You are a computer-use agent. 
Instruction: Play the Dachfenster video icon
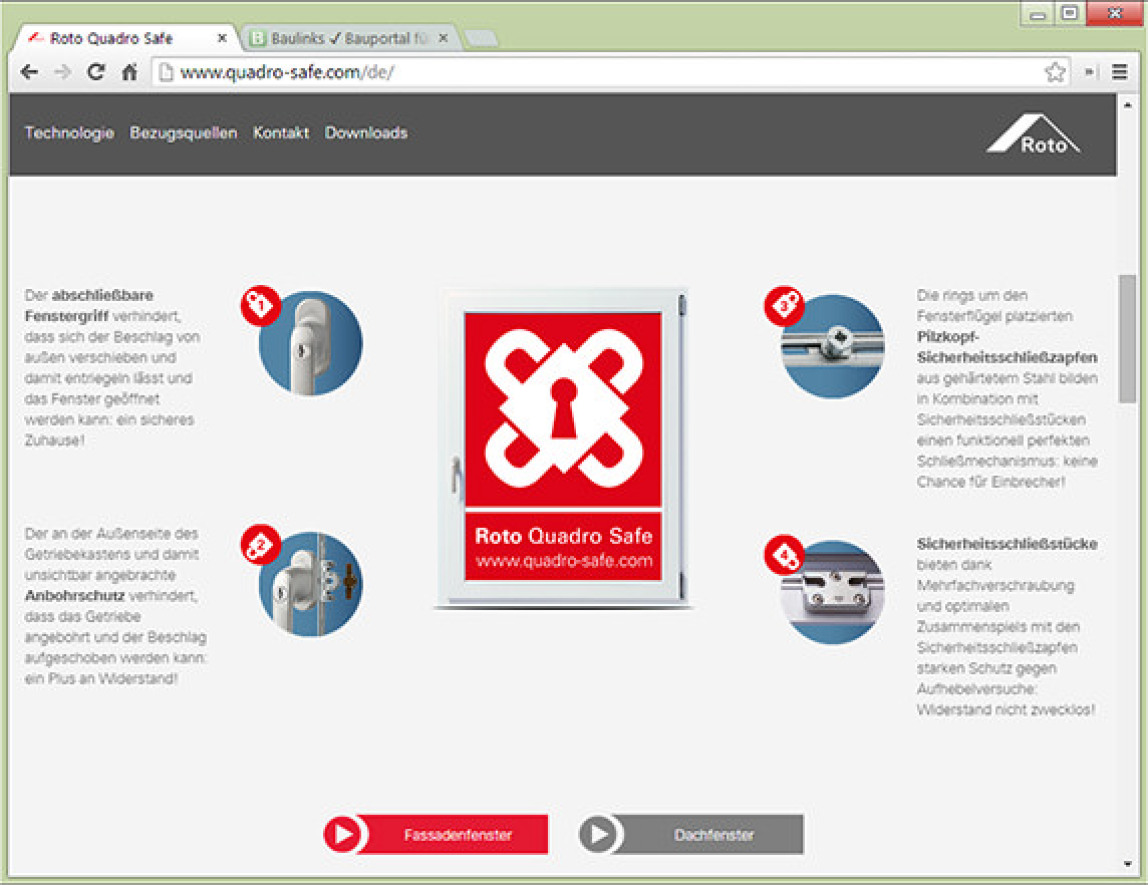coord(599,834)
